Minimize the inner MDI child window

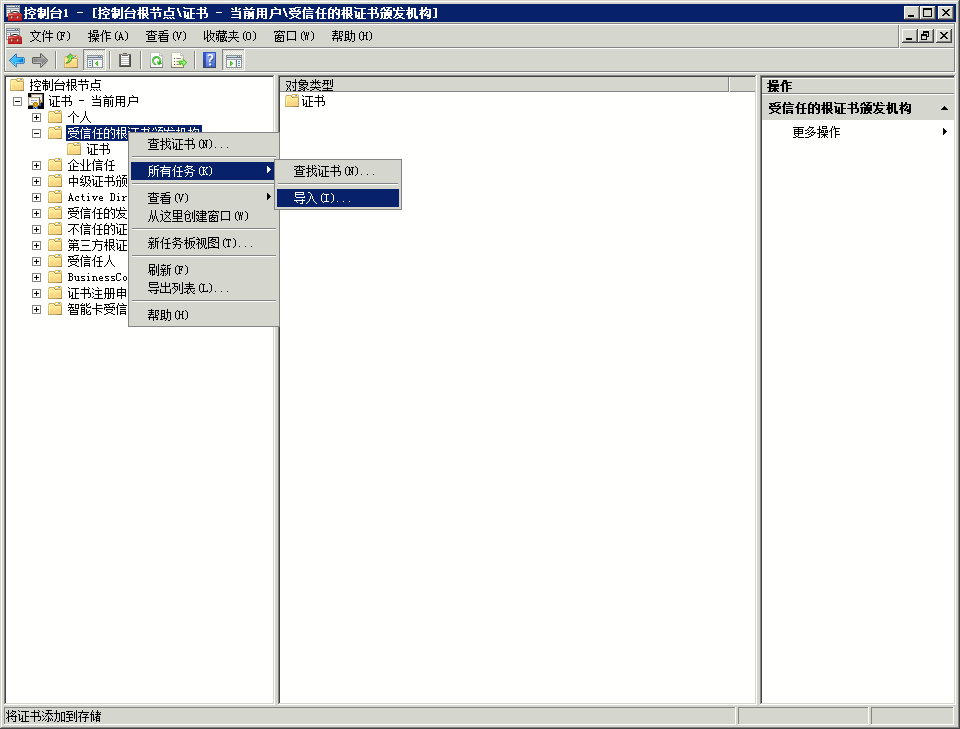tap(910, 36)
